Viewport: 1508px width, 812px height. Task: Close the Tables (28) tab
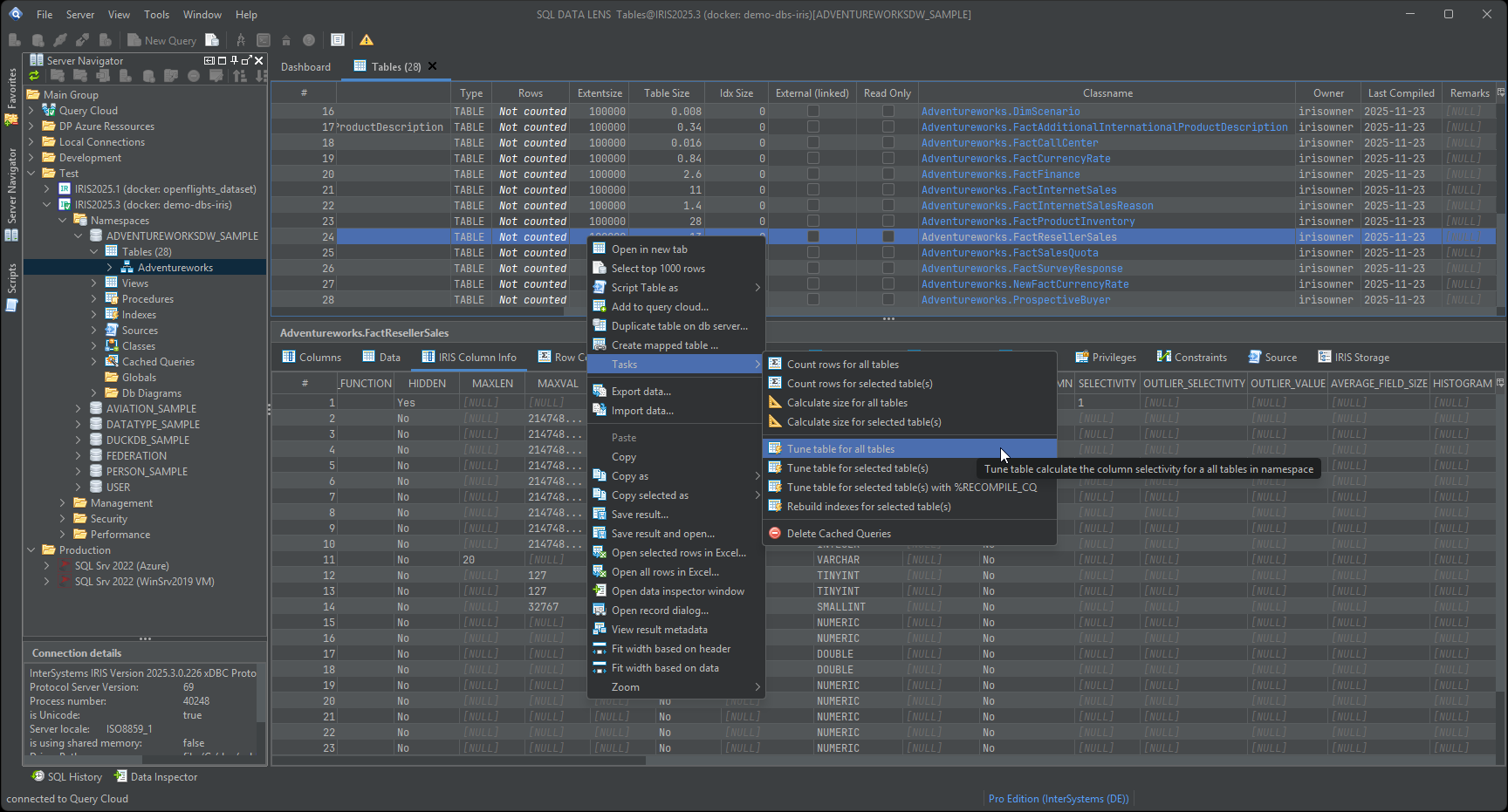tap(432, 66)
